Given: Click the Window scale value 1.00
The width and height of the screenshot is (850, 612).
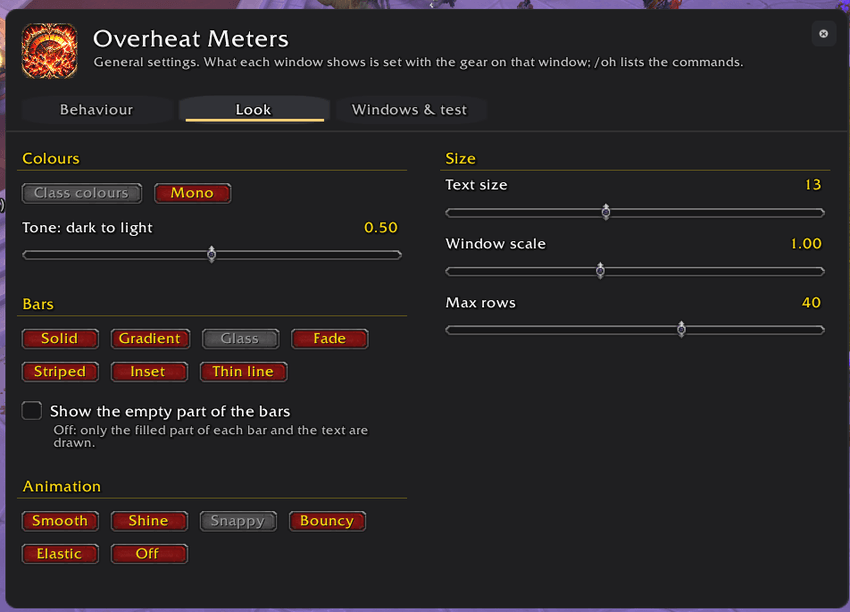Looking at the screenshot, I should click(806, 243).
